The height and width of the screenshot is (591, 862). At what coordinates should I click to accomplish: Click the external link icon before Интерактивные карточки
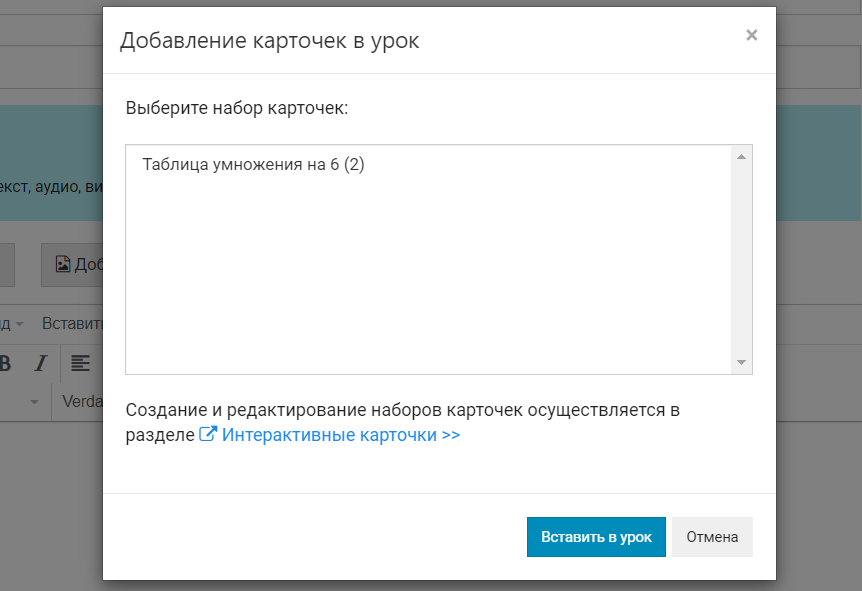tap(208, 435)
